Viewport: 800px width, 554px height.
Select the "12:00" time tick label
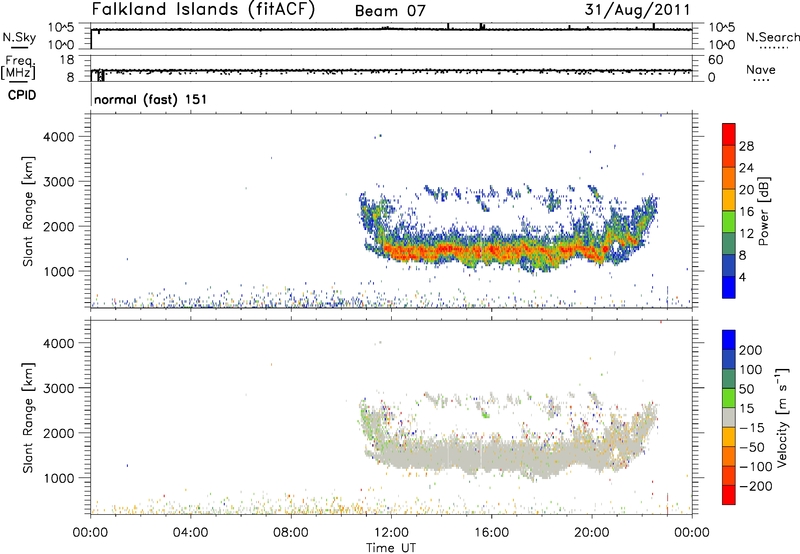391,533
